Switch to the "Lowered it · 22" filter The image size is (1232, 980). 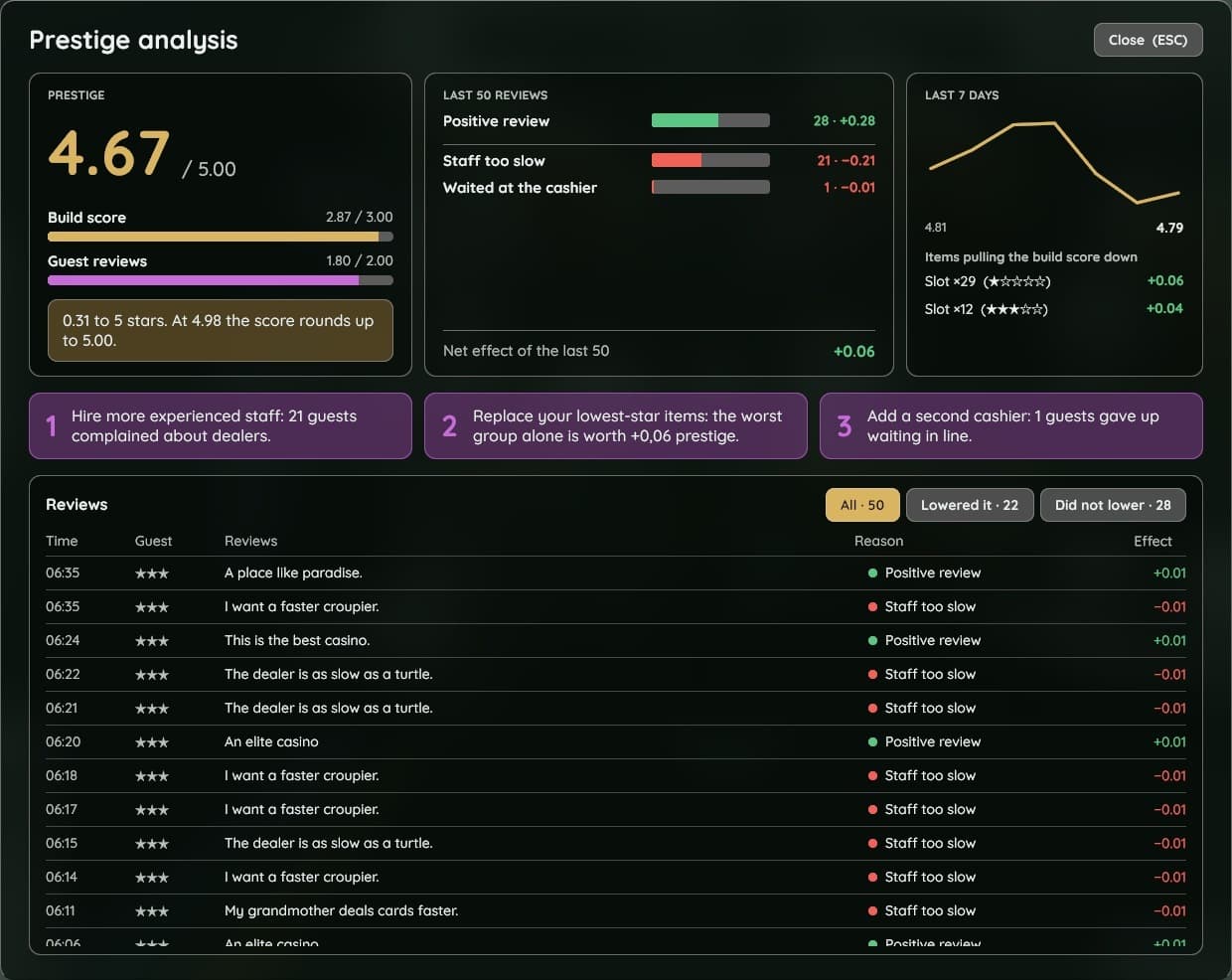[x=970, y=505]
